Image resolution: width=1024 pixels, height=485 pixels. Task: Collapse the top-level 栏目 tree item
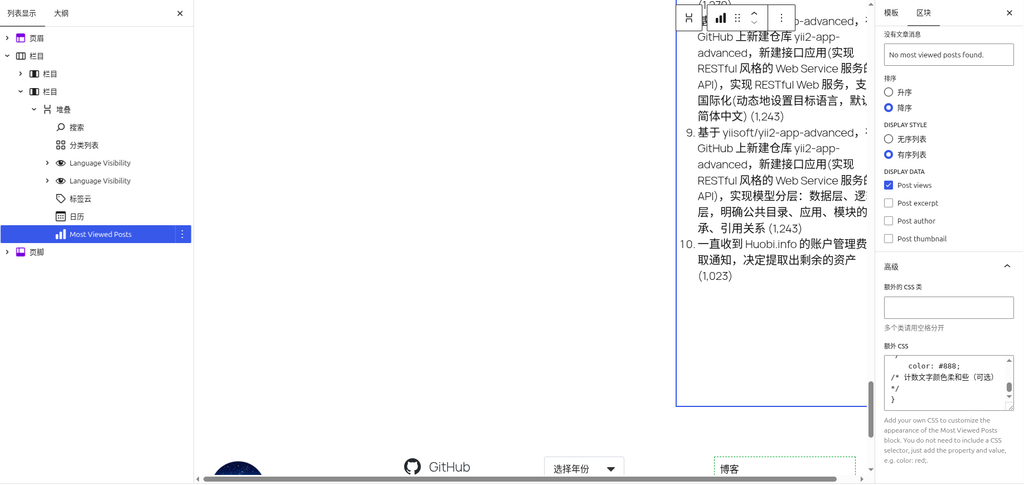click(x=7, y=56)
